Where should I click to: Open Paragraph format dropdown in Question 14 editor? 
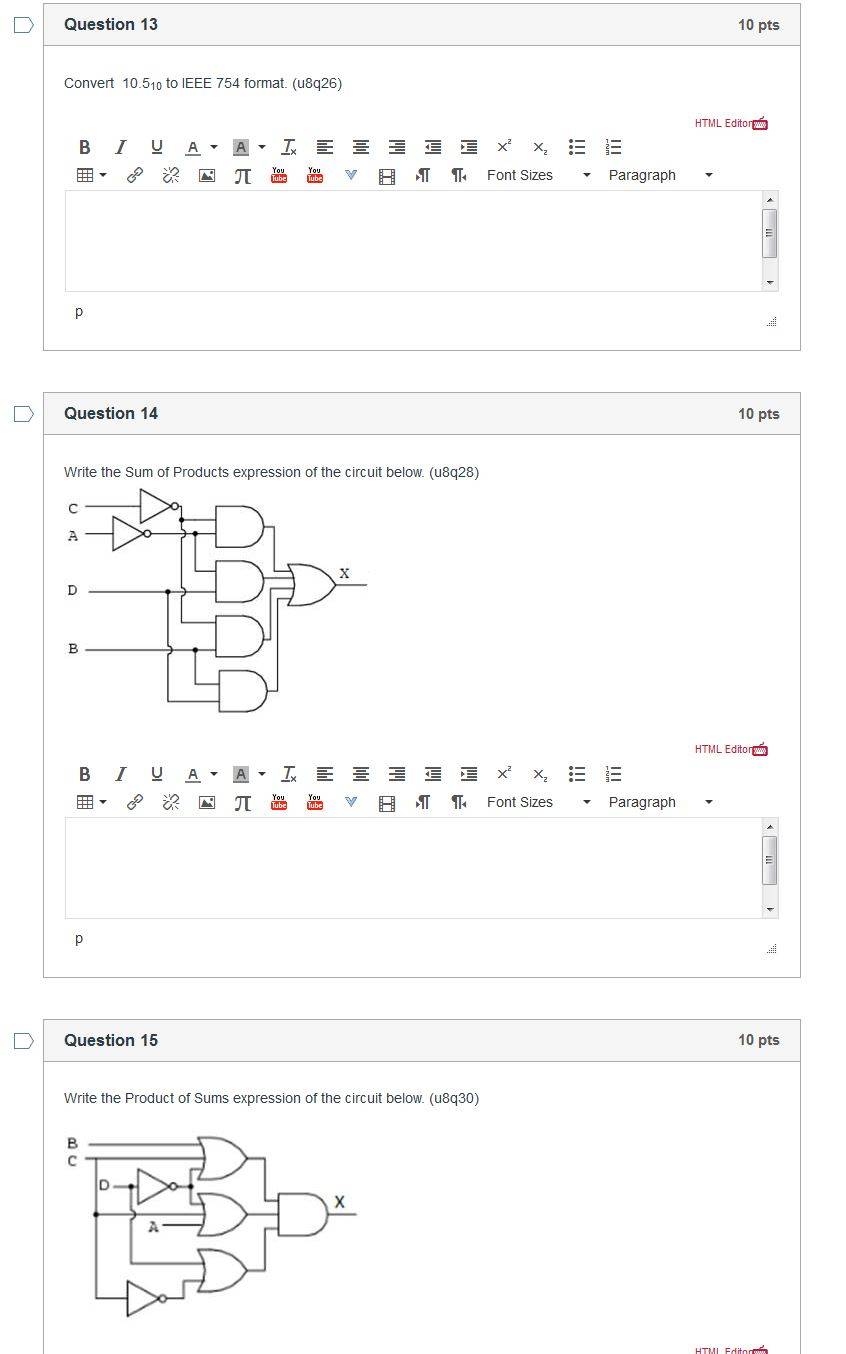coord(660,802)
